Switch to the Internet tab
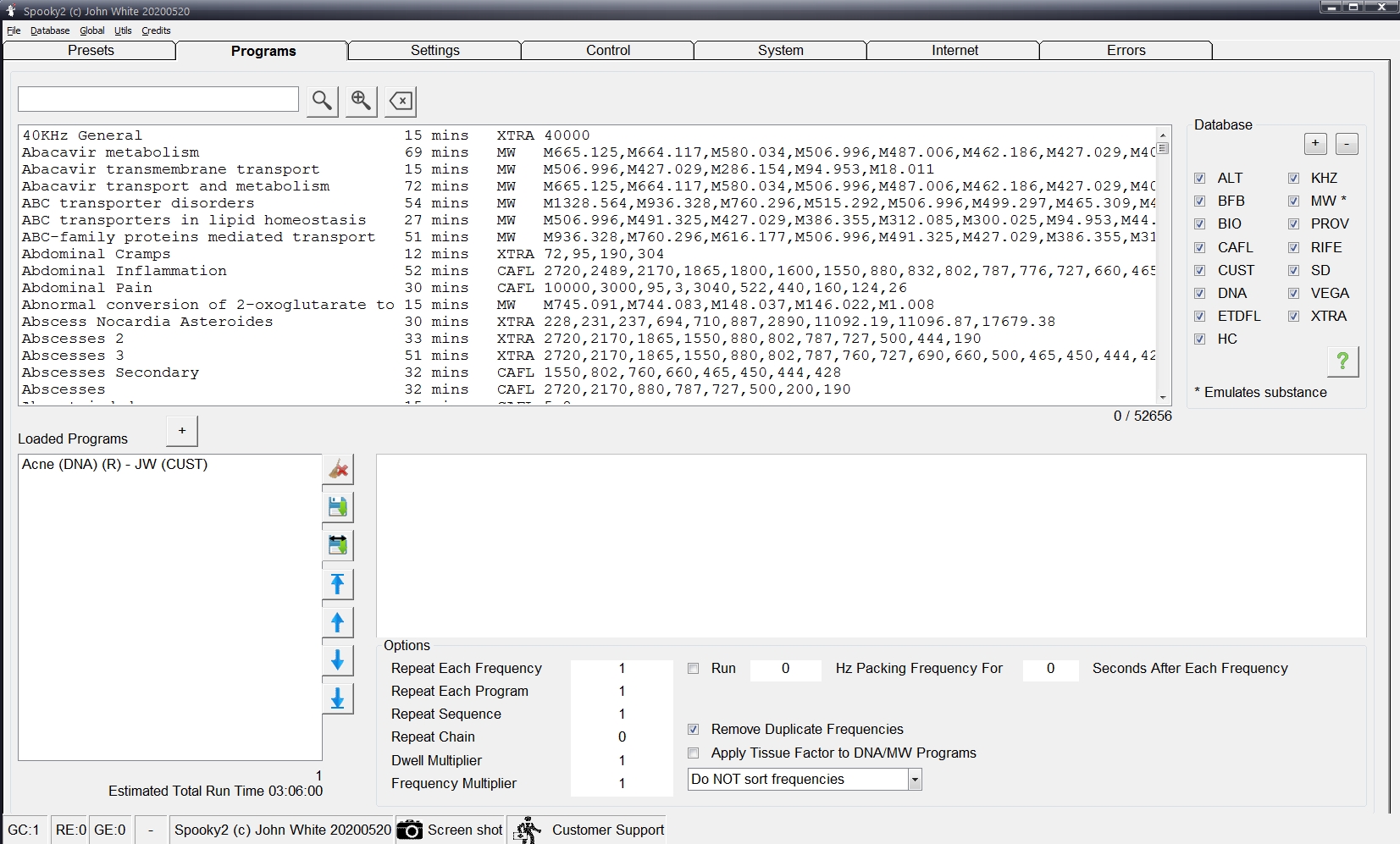Viewport: 1400px width, 844px height. point(955,50)
